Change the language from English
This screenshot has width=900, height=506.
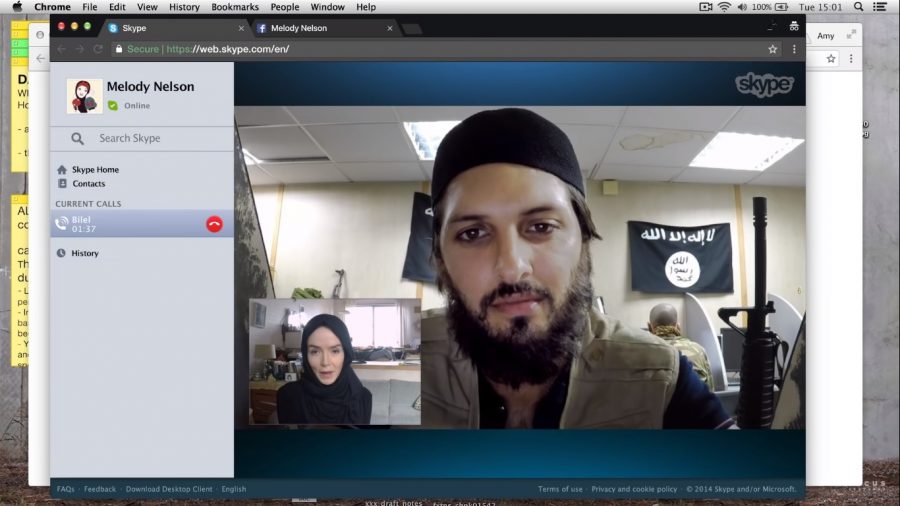[234, 489]
